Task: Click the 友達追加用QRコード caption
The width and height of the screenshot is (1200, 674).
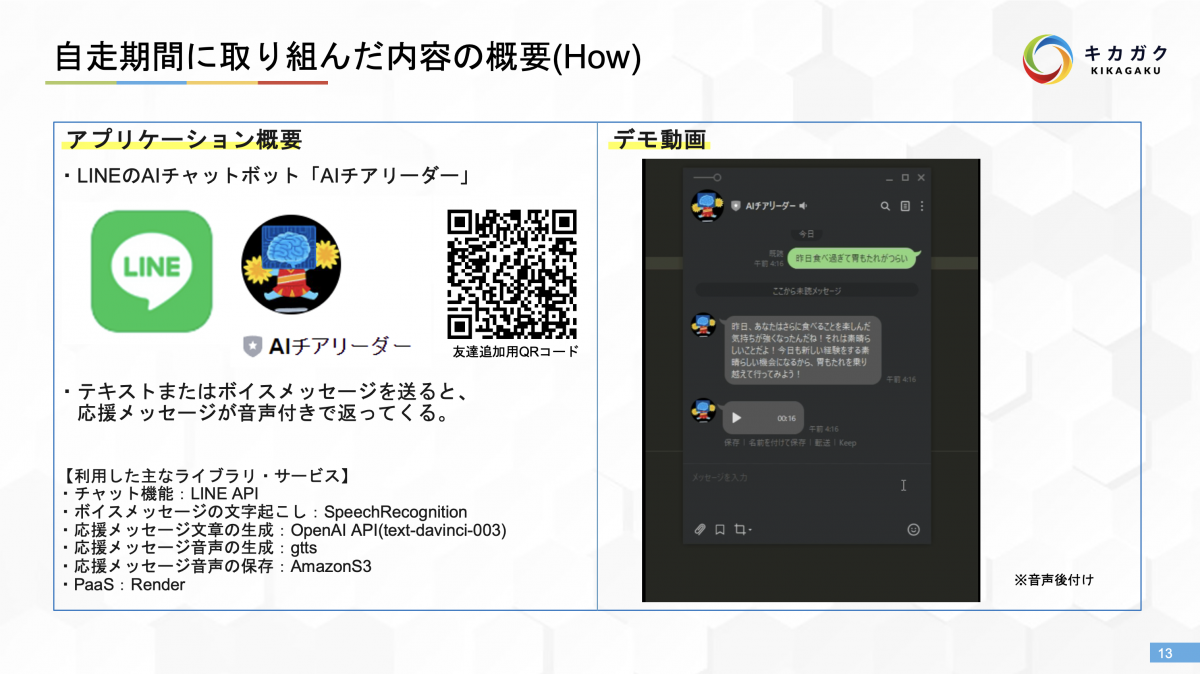Action: 515,352
